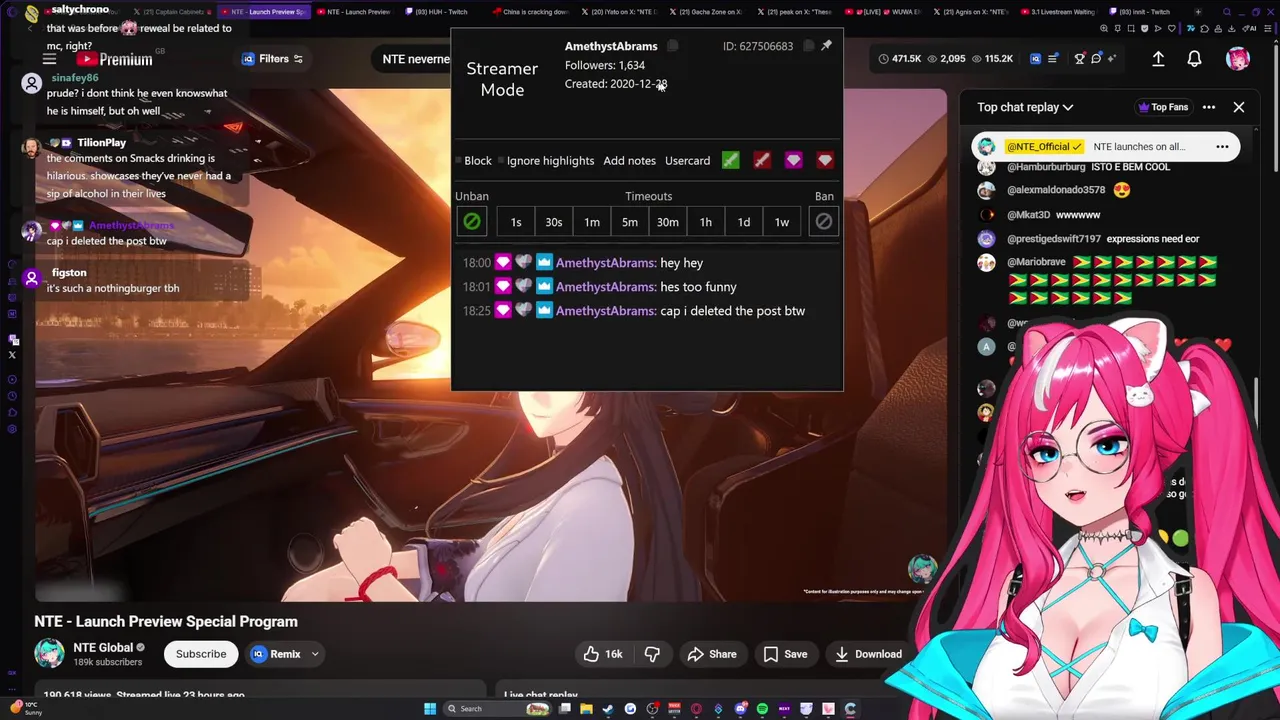Unban the user with green circle icon
1280x720 pixels.
[x=472, y=221]
